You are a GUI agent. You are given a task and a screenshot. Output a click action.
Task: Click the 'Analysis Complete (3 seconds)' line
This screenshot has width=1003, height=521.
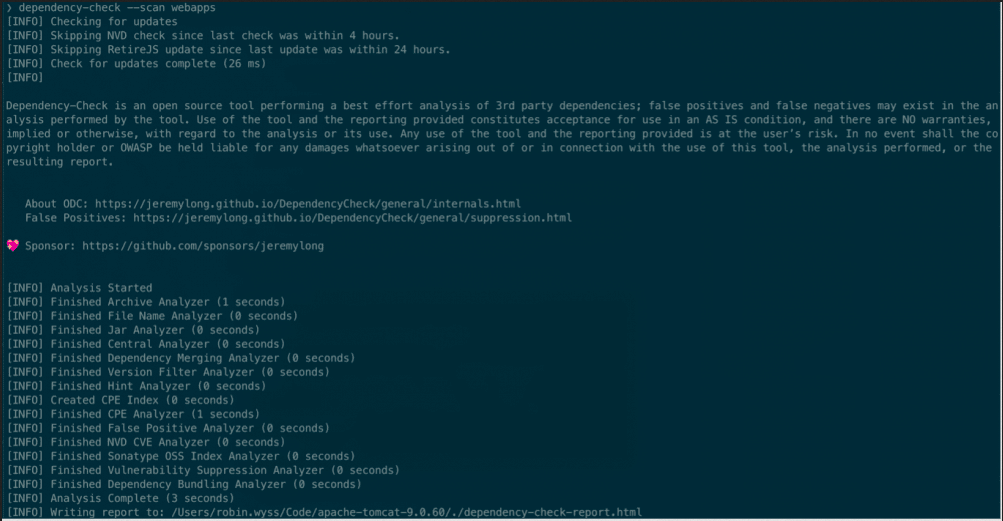pyautogui.click(x=120, y=498)
